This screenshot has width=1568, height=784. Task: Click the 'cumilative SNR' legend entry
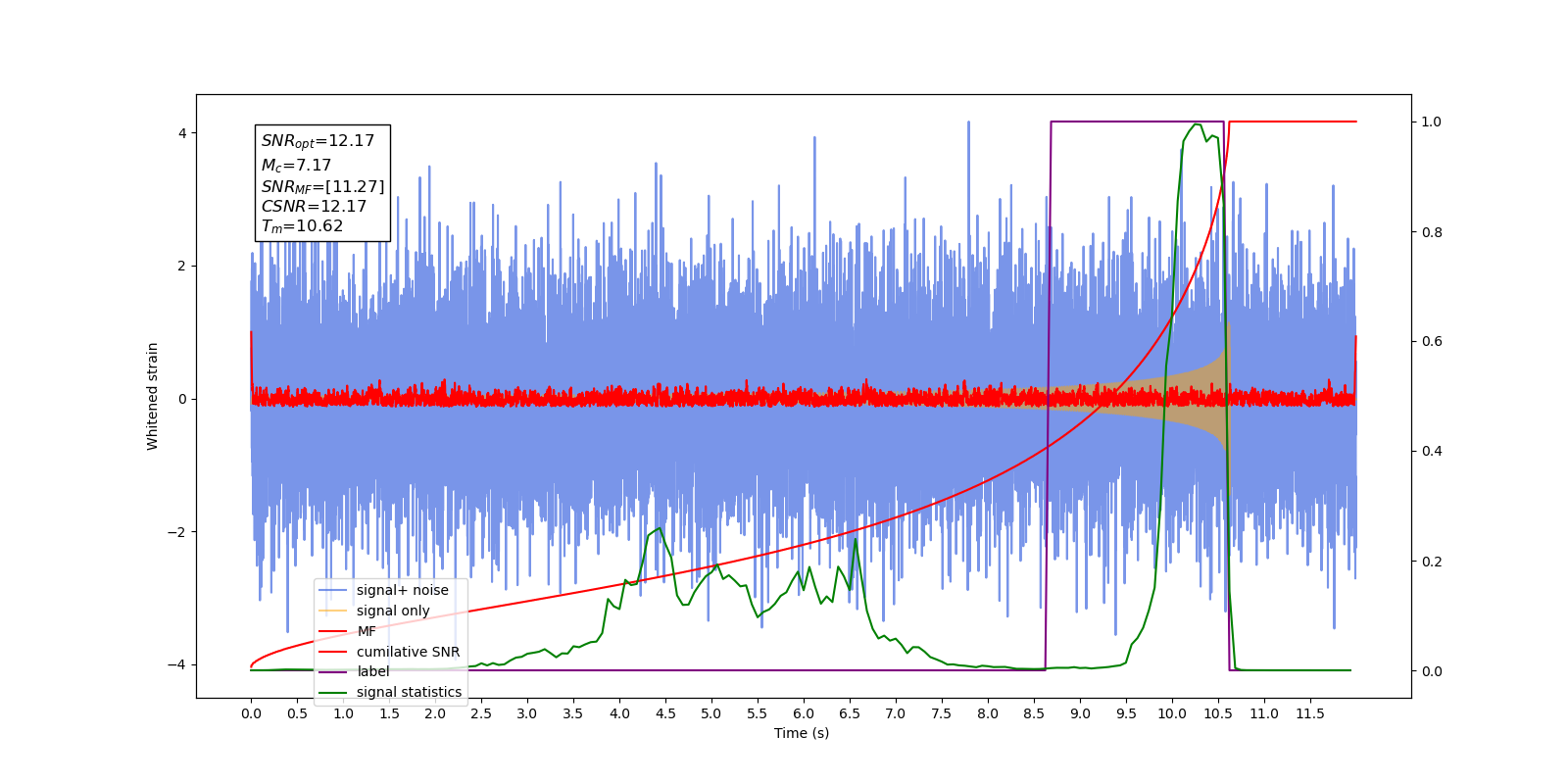tap(391, 652)
